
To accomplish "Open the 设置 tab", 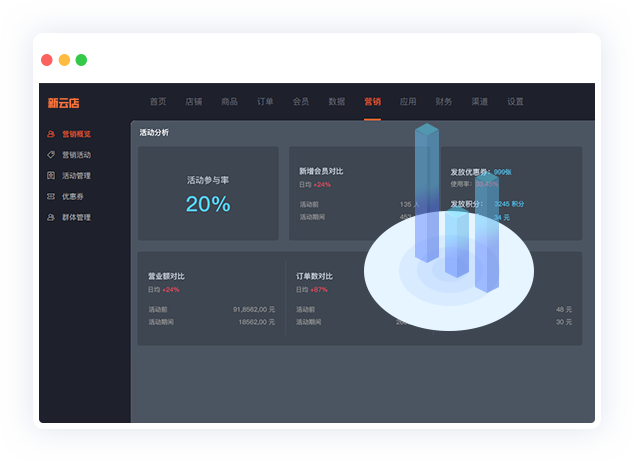I will pyautogui.click(x=515, y=102).
